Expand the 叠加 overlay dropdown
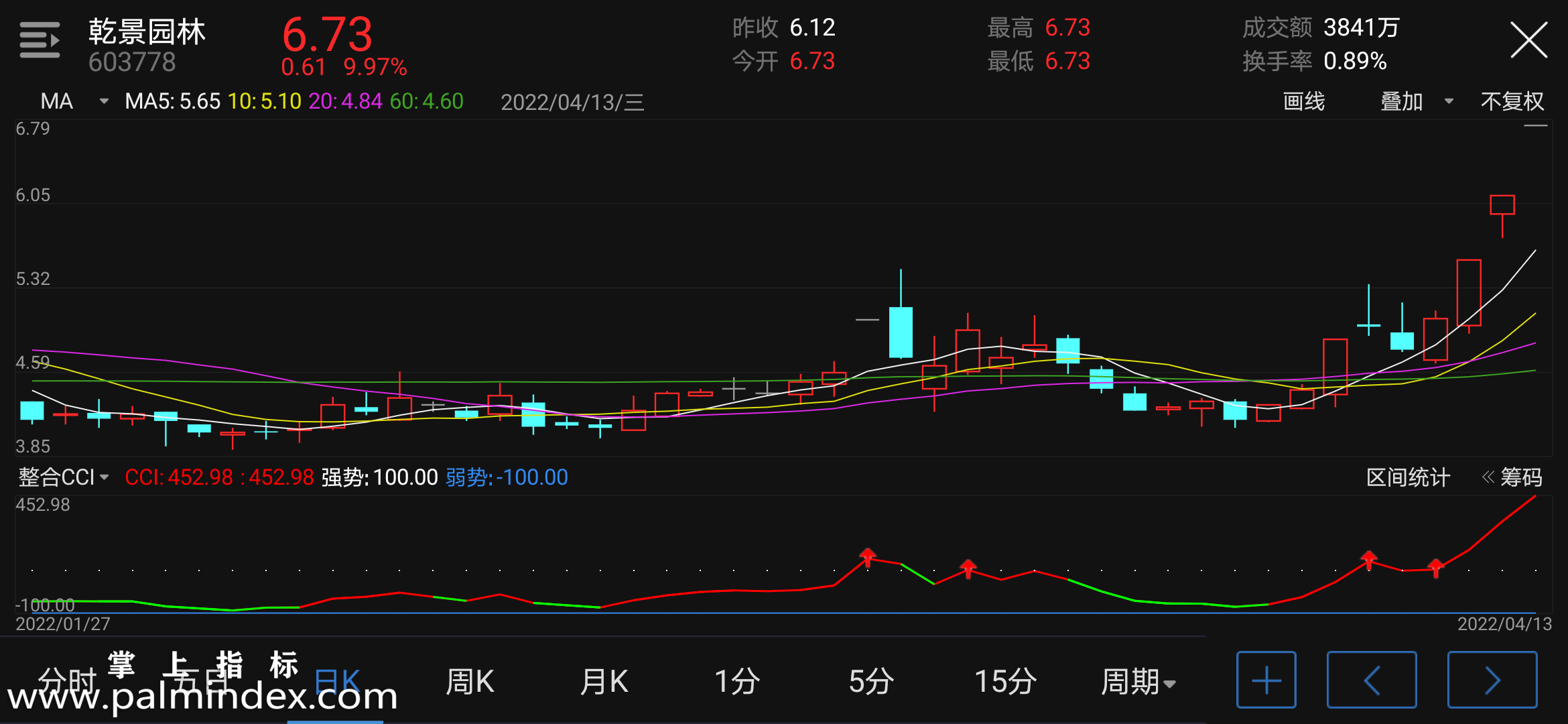1568x724 pixels. click(1417, 101)
